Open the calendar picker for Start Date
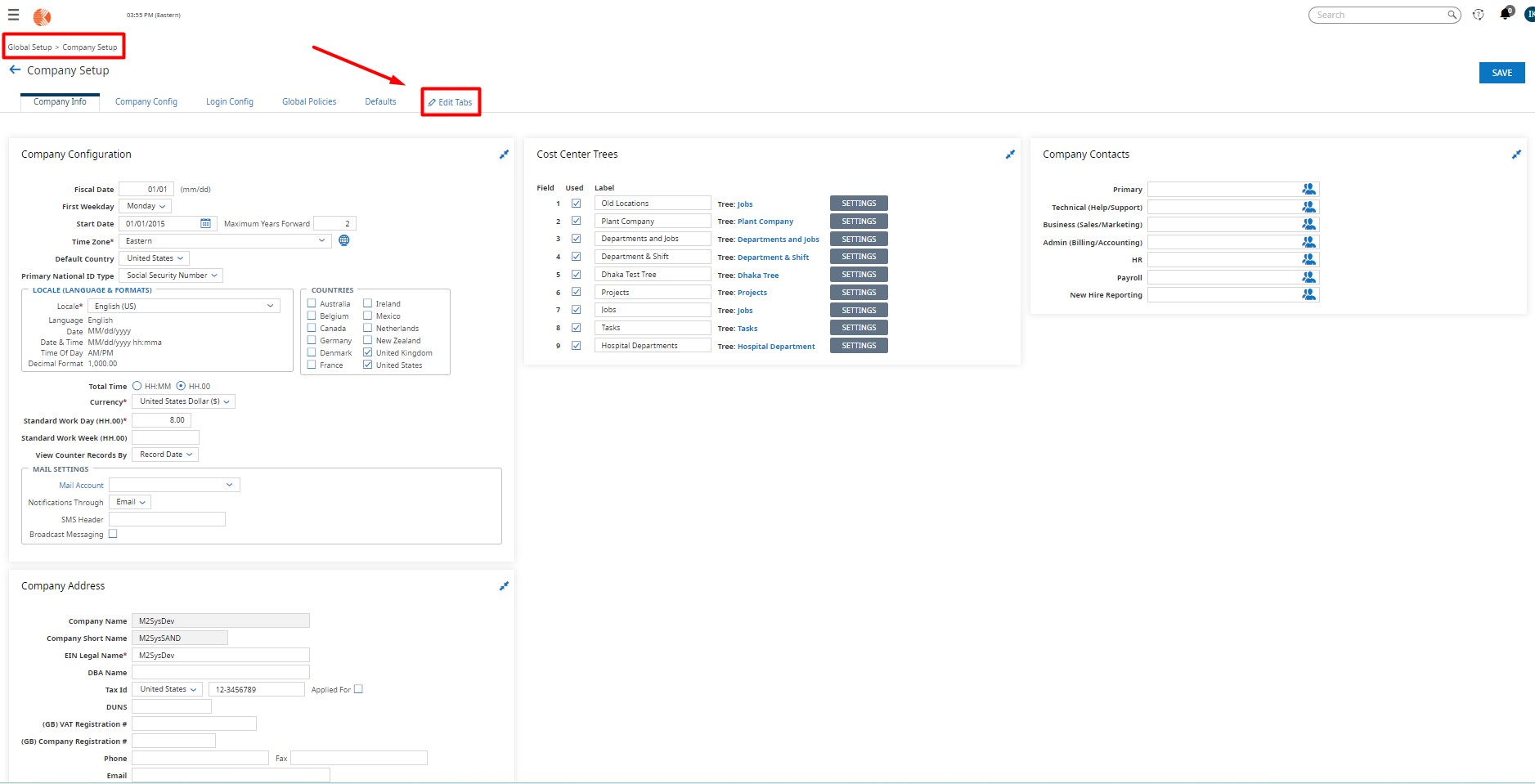Viewport: 1535px width, 784px height. (x=207, y=222)
